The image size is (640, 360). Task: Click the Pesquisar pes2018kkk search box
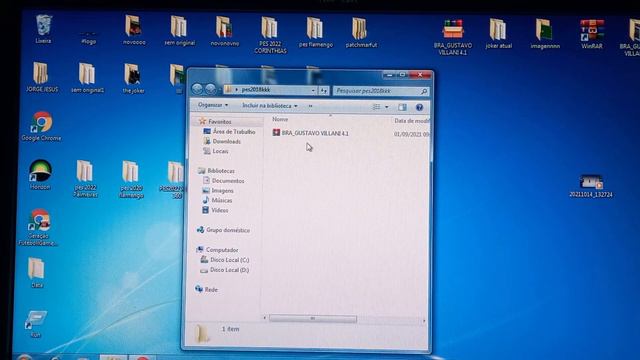coord(380,91)
